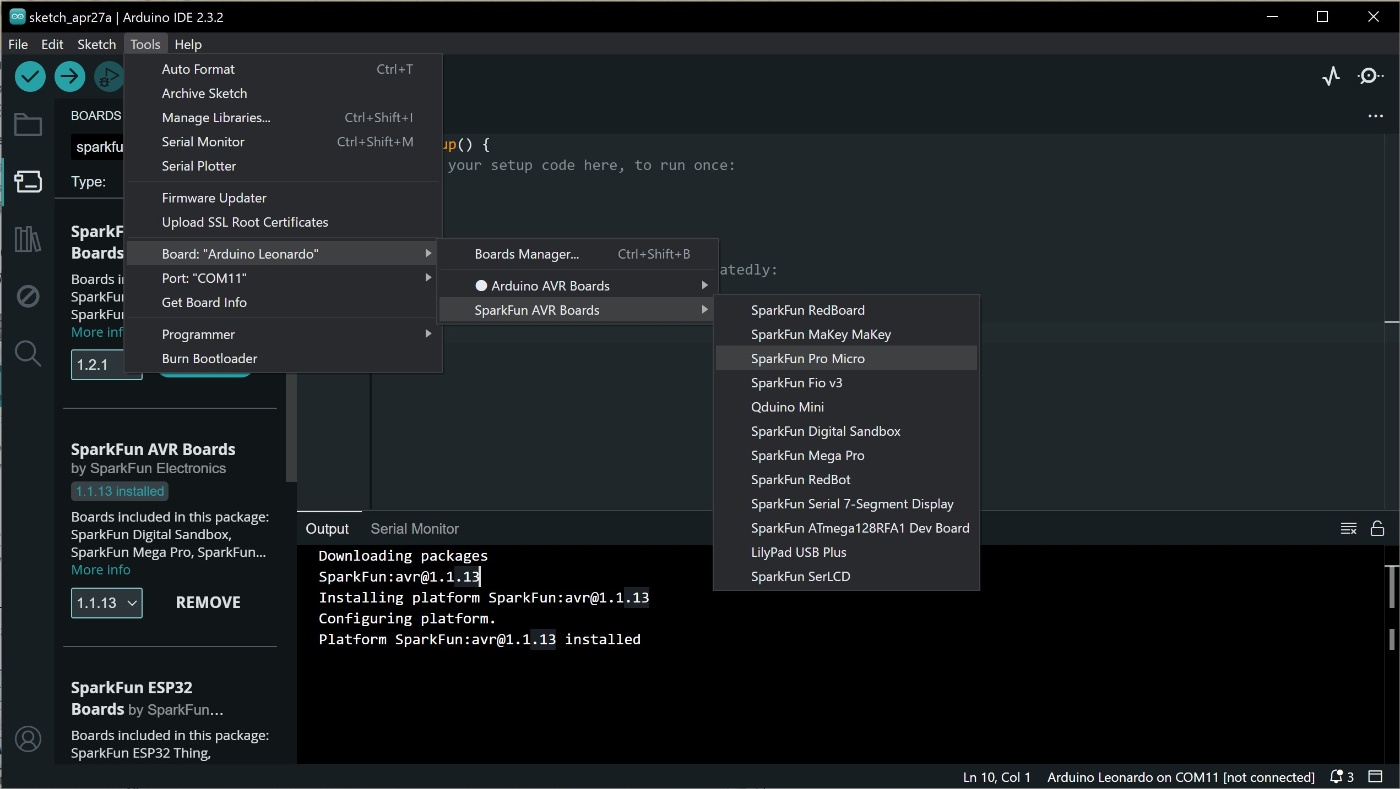Click the output panel vertical scrollbar

[x=1392, y=586]
